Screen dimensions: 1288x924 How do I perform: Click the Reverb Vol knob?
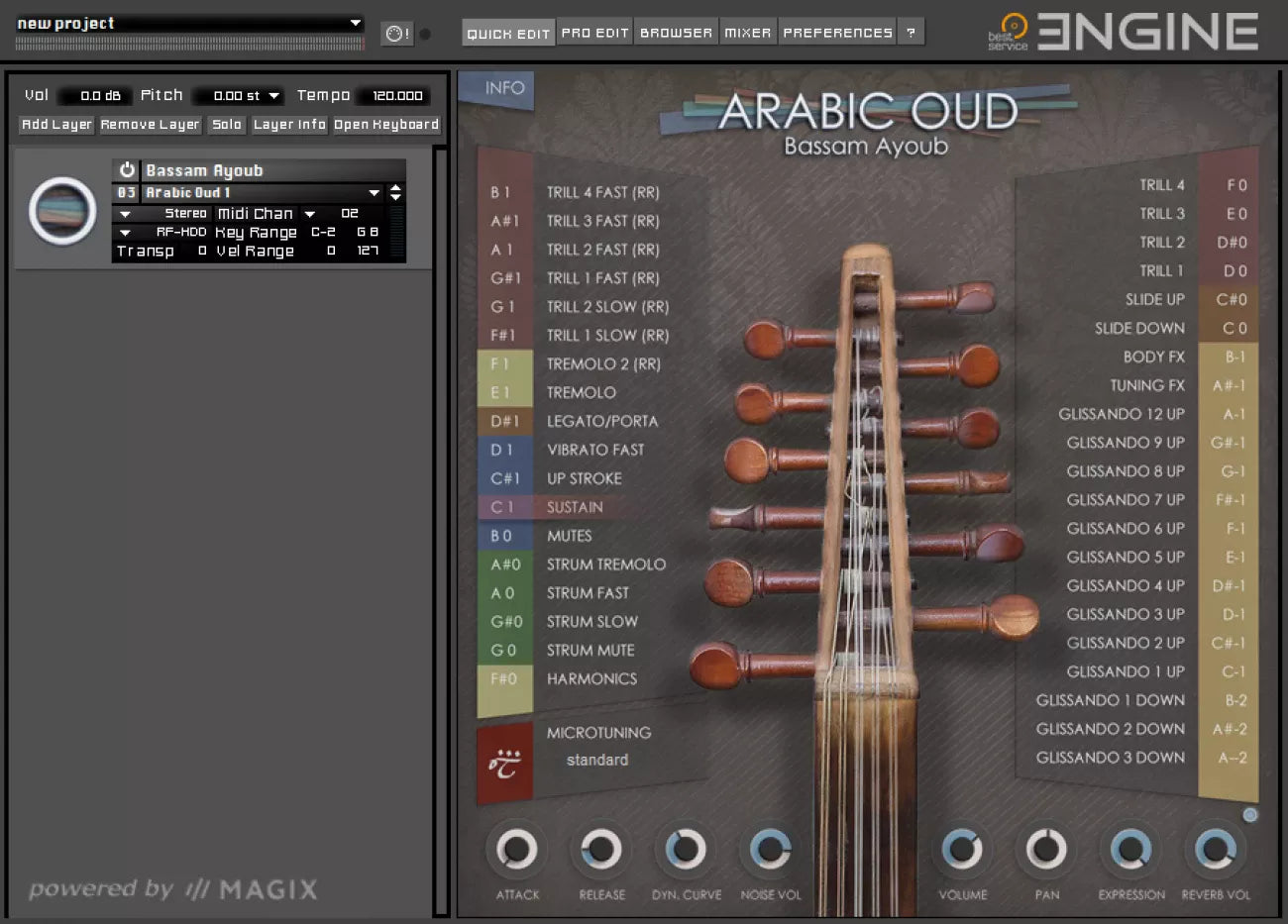point(1216,850)
